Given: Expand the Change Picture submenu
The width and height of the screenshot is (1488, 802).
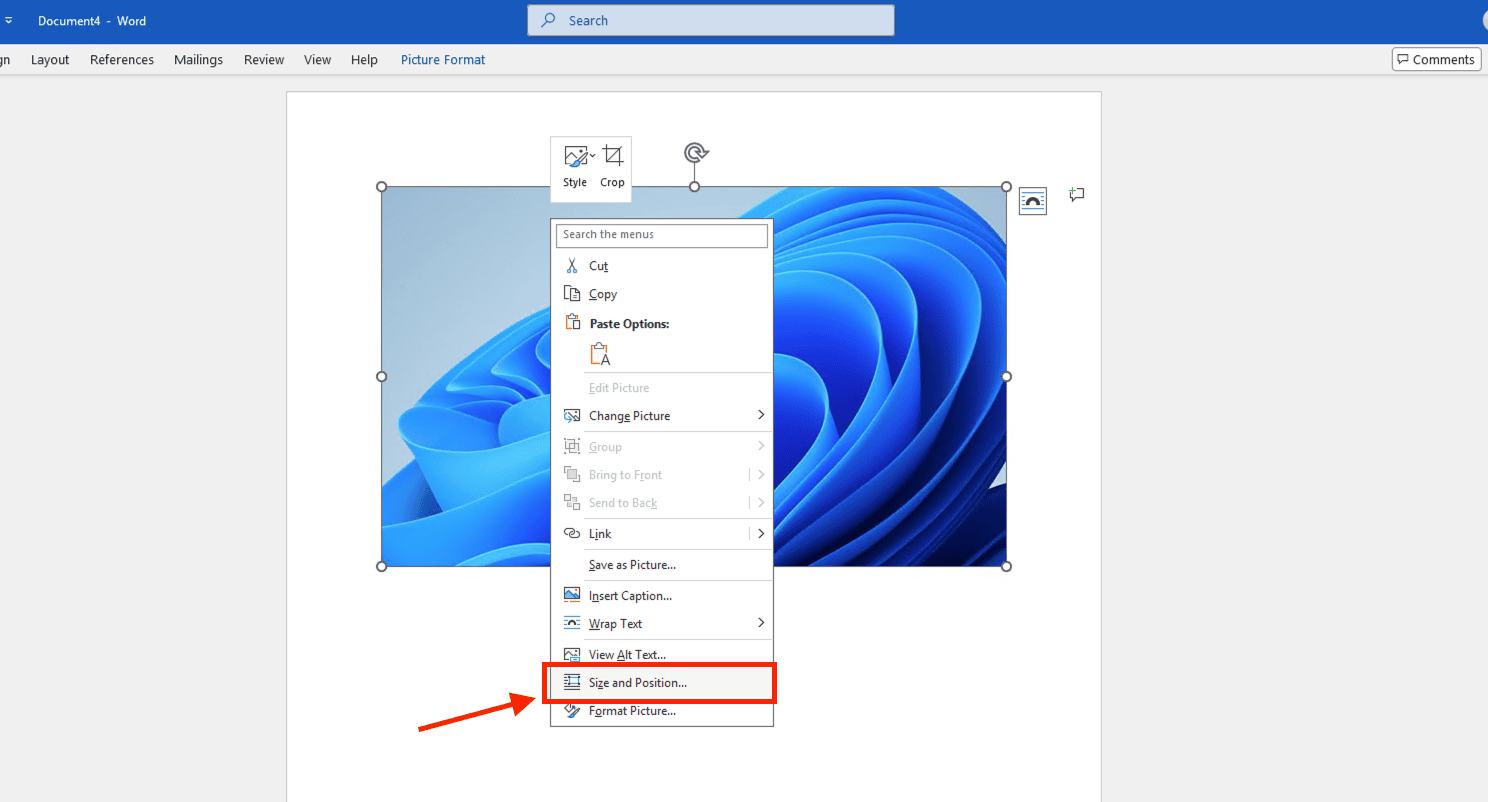Looking at the screenshot, I should (760, 416).
